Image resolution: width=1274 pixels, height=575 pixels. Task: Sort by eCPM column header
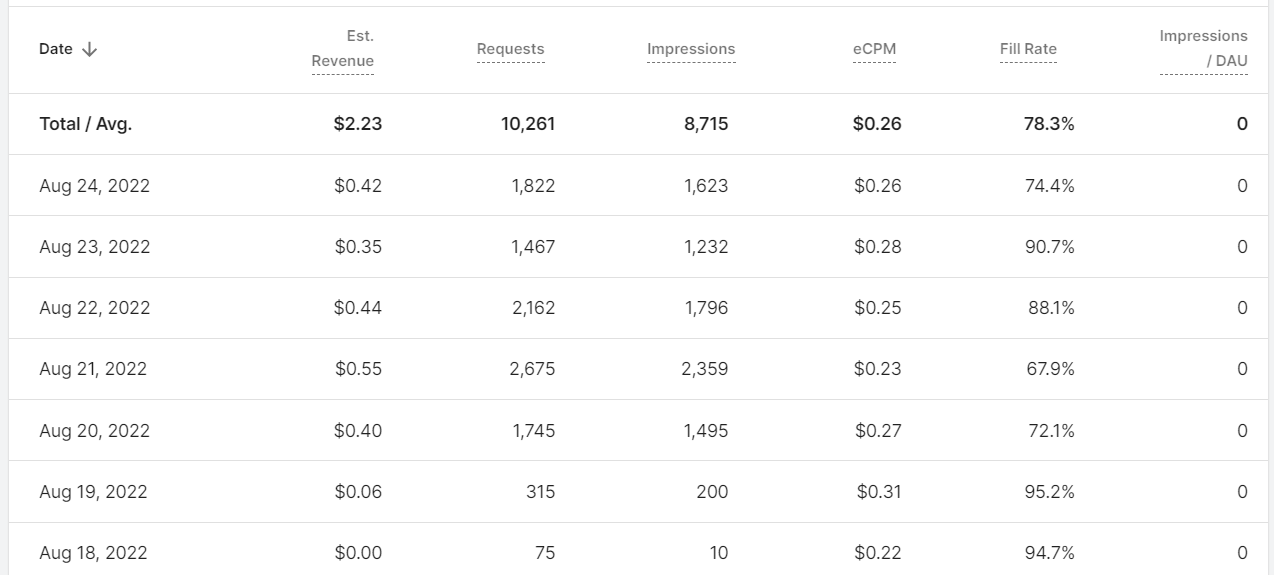coord(874,49)
